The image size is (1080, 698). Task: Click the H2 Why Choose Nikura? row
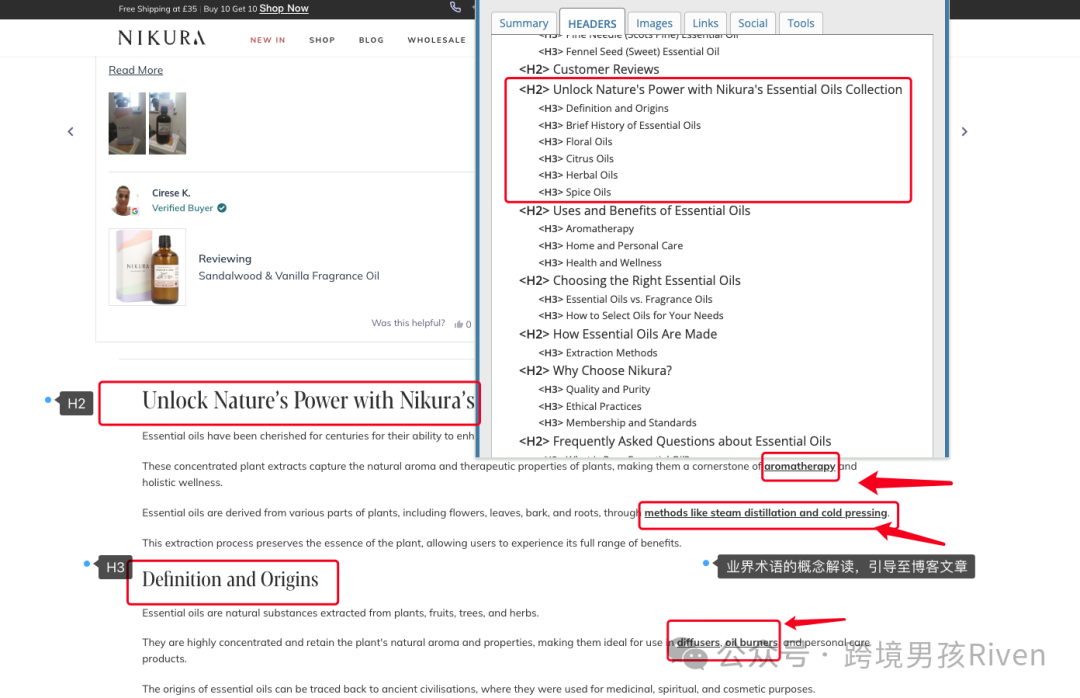tap(595, 371)
